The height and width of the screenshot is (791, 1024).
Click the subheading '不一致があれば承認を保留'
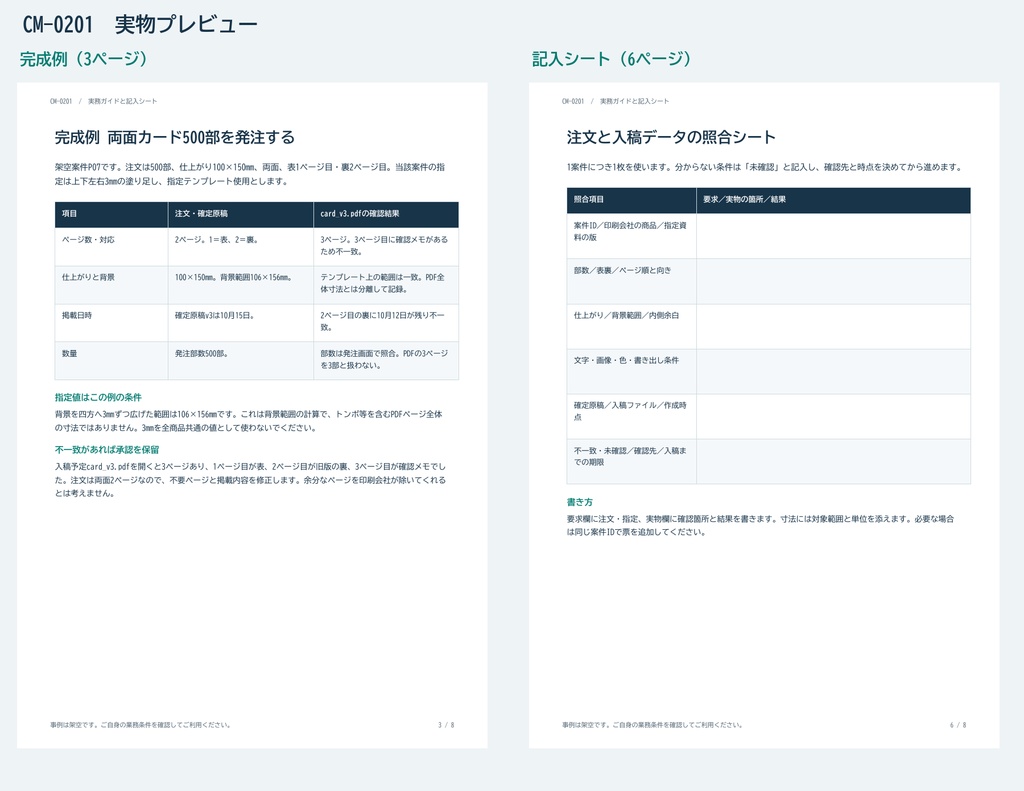coord(107,449)
